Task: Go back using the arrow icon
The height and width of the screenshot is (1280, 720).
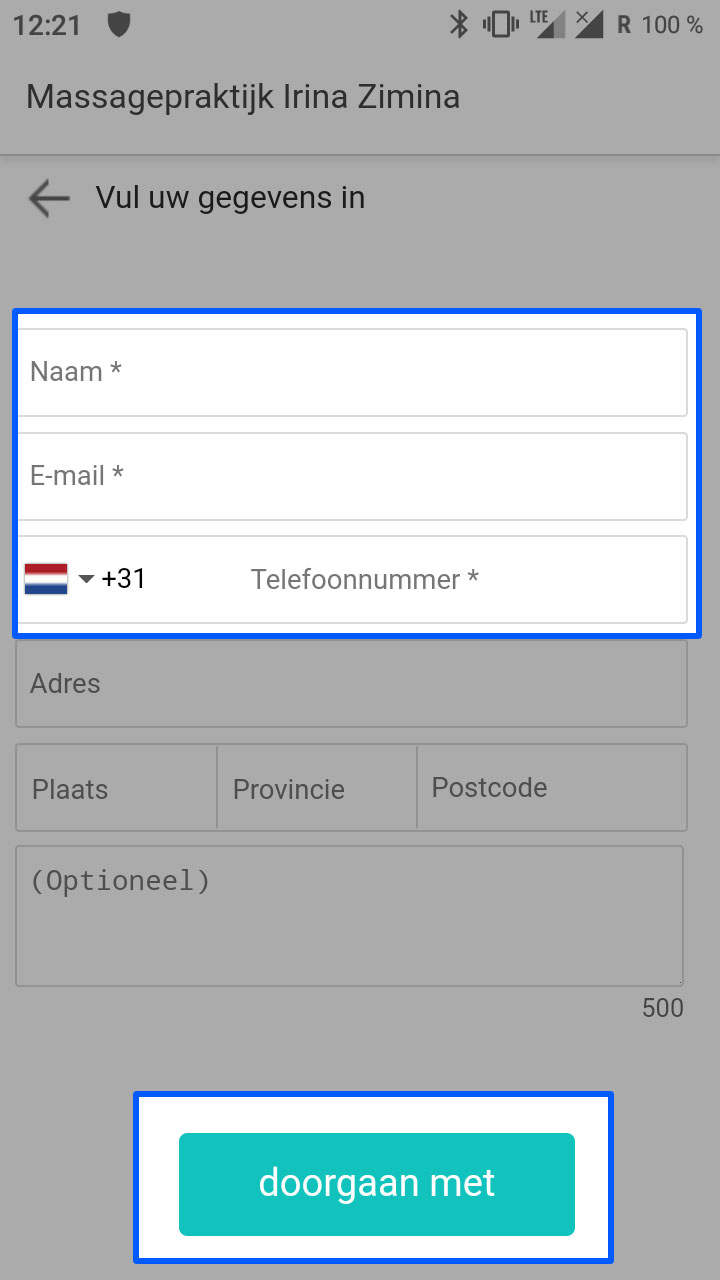Action: point(49,198)
